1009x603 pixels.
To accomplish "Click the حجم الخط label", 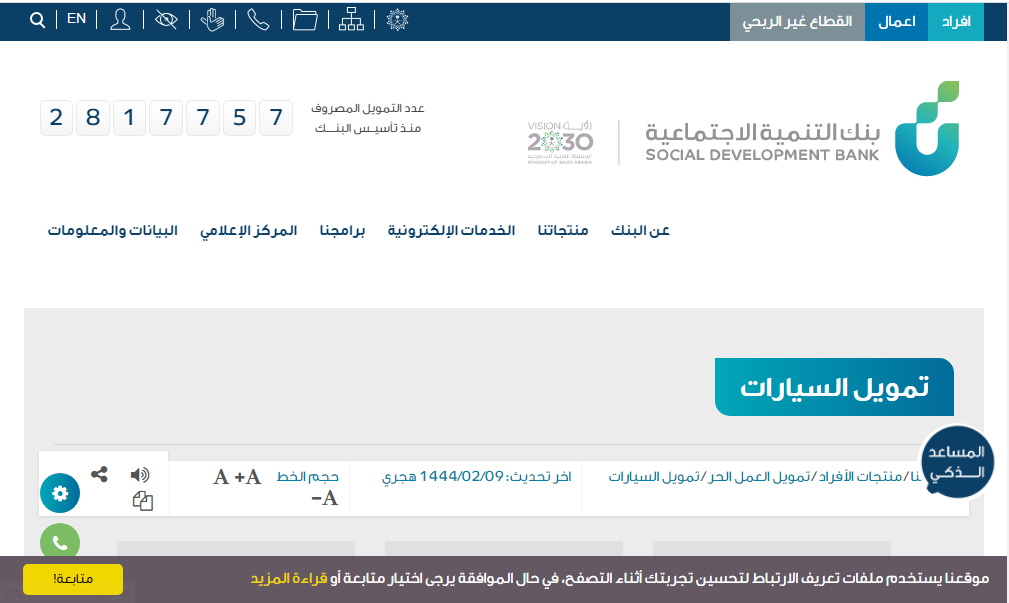I will coord(308,477).
